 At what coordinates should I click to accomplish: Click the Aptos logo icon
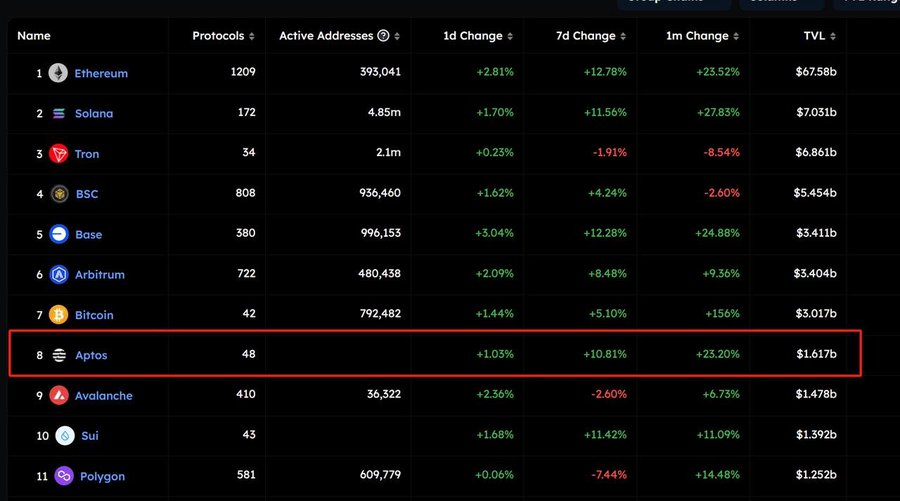click(x=59, y=355)
